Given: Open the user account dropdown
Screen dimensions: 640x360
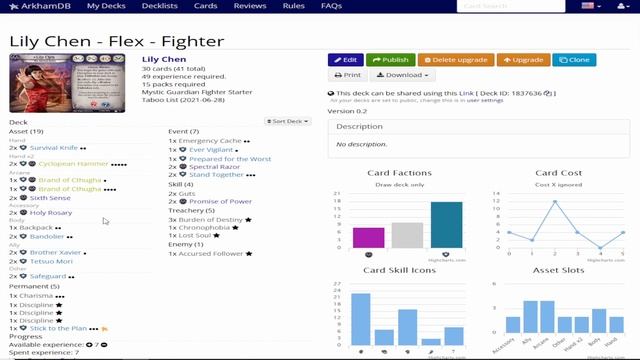Looking at the screenshot, I should tap(623, 6).
